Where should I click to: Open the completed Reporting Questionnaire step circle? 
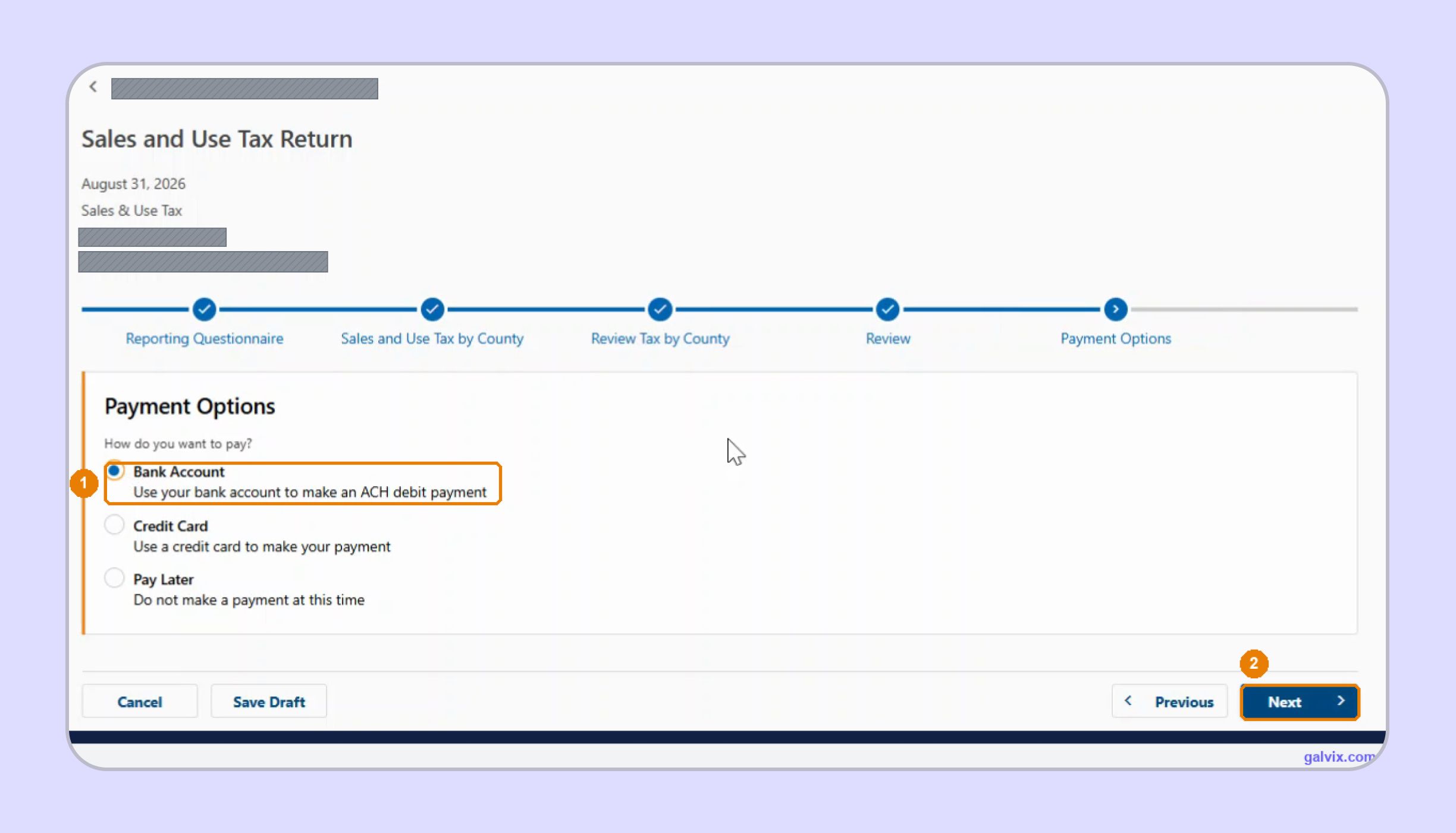(x=204, y=309)
